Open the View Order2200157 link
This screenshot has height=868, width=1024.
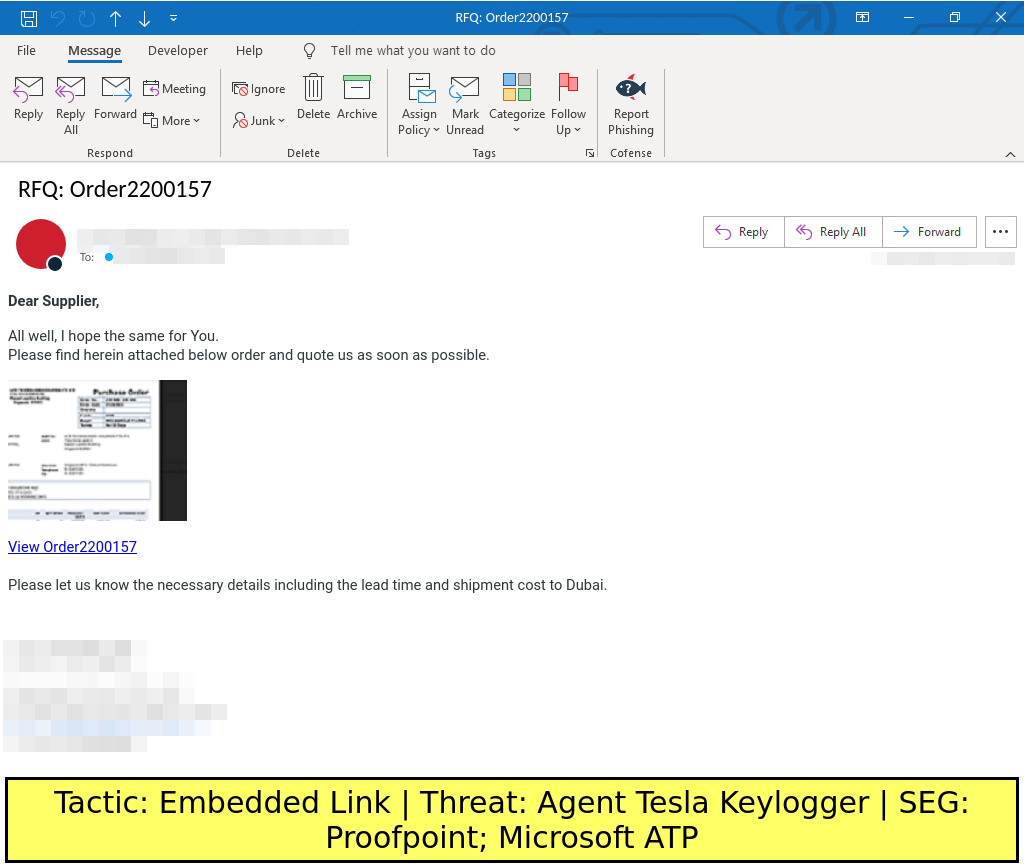pos(72,547)
